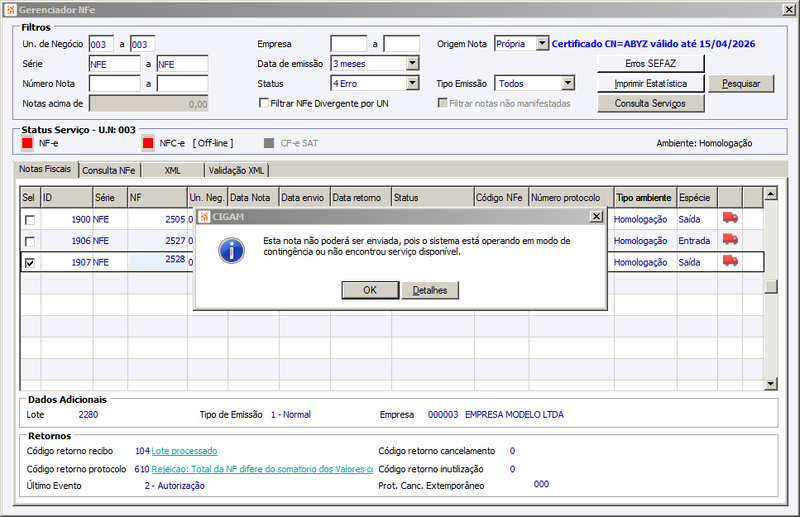Viewport: 800px width, 517px height.
Task: Open the XML tab
Action: point(172,170)
